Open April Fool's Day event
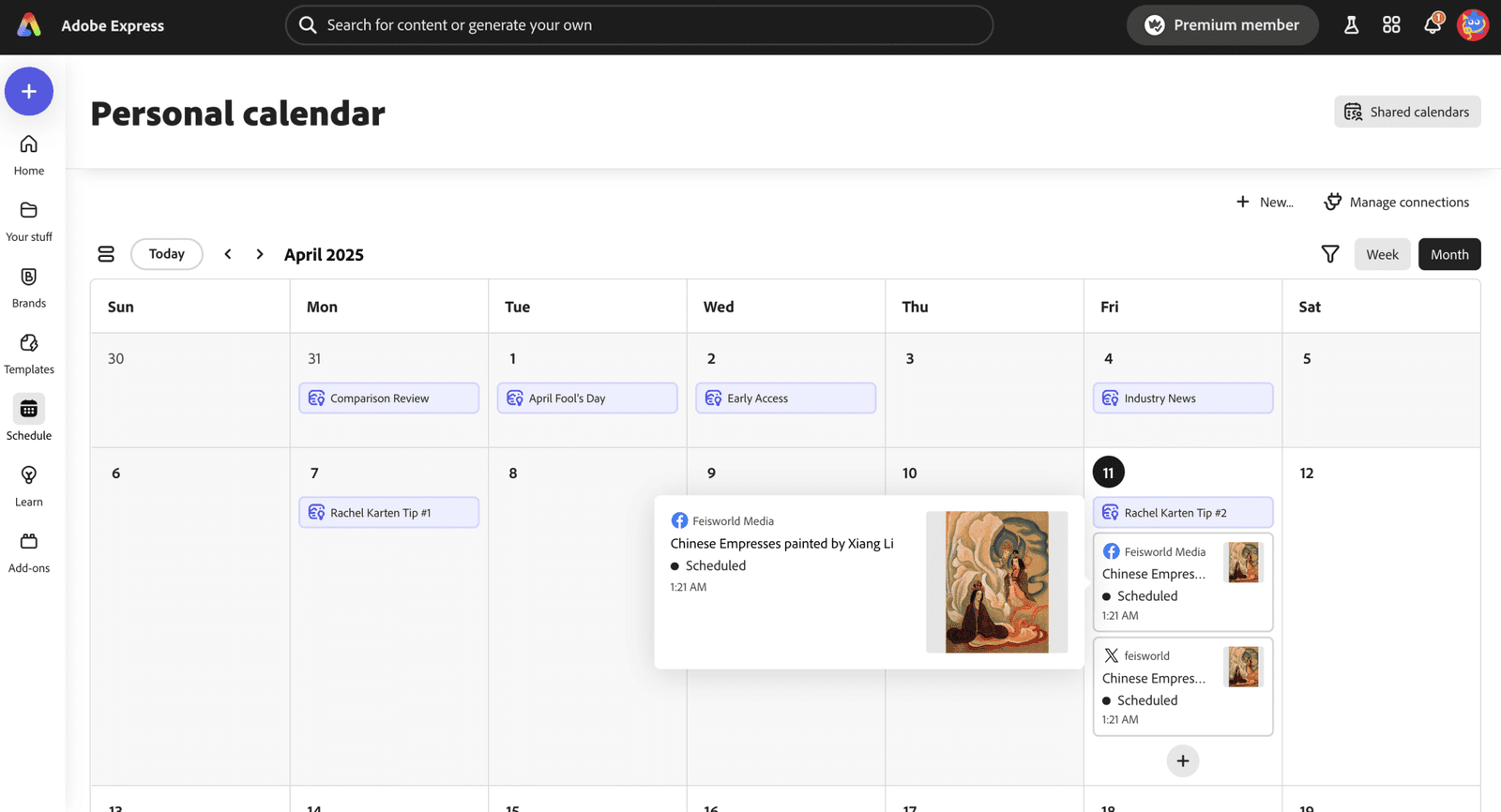 click(x=587, y=398)
